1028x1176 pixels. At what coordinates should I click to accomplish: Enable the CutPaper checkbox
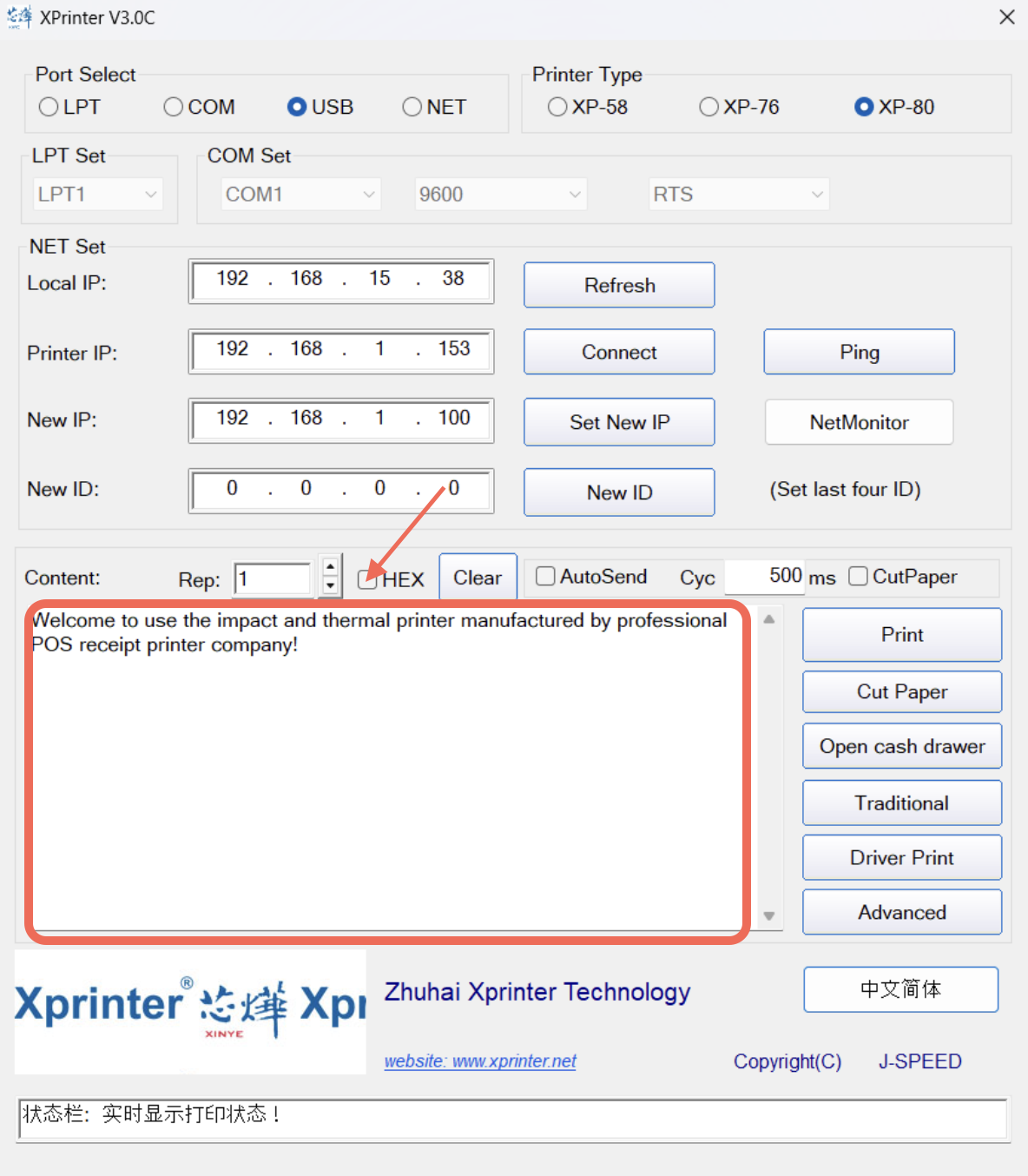[858, 577]
